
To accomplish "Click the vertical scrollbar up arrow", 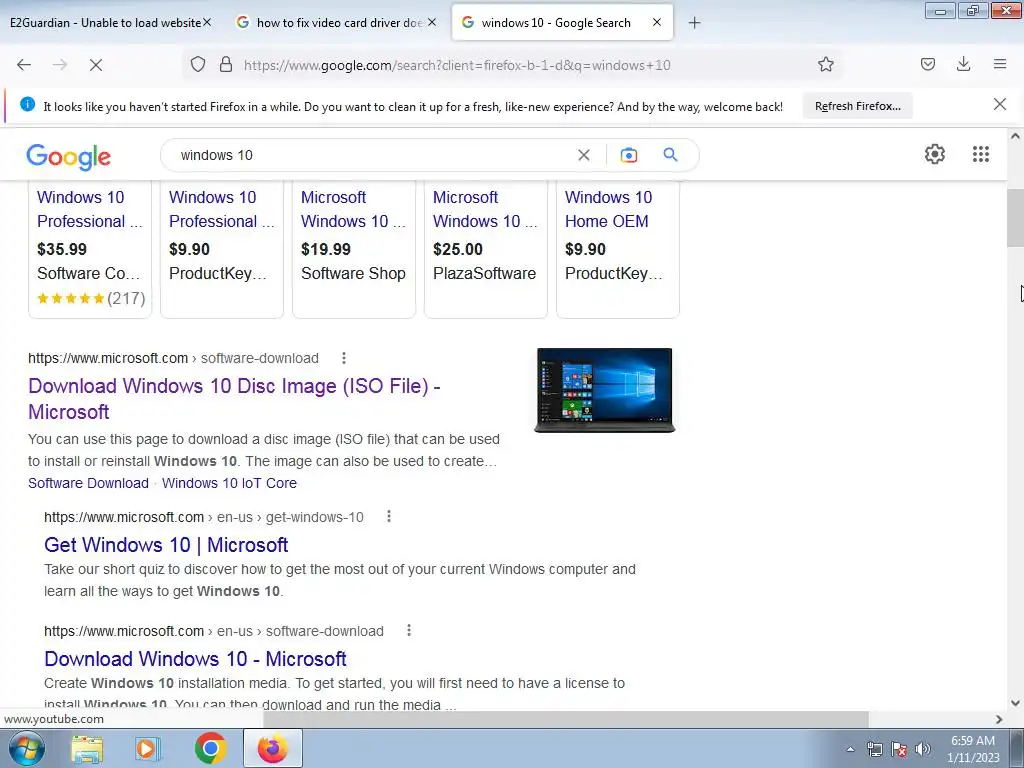I will [1015, 136].
